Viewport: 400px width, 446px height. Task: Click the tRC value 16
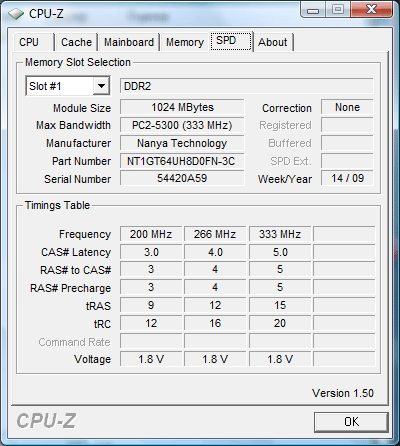tap(215, 323)
